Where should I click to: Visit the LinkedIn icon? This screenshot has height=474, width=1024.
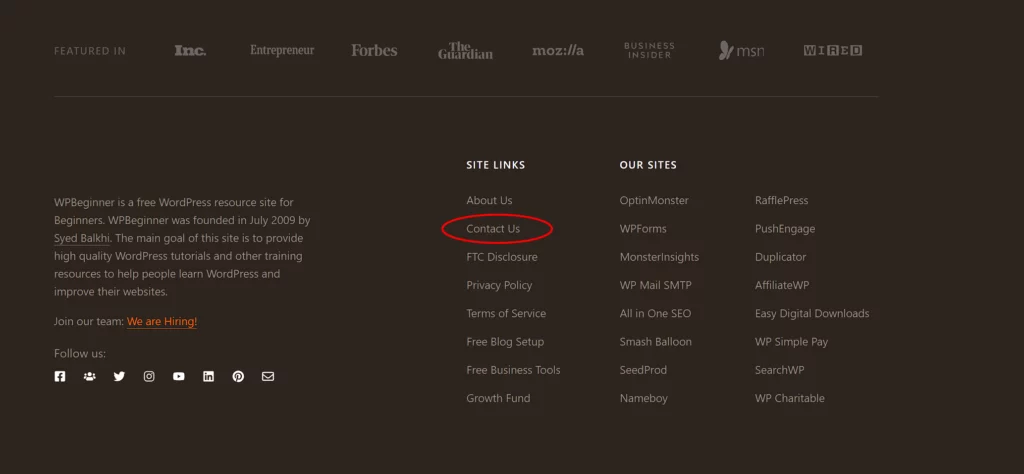pyautogui.click(x=208, y=377)
